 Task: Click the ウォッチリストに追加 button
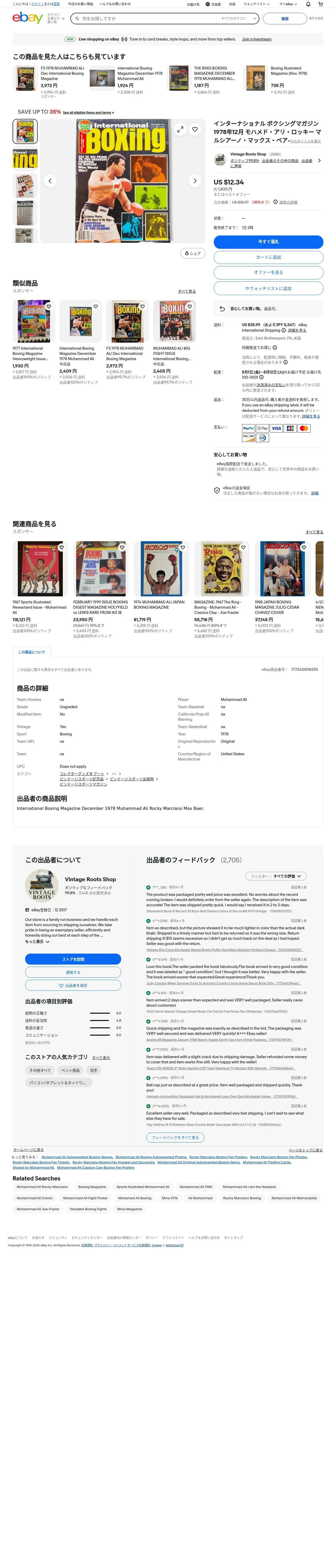(268, 289)
